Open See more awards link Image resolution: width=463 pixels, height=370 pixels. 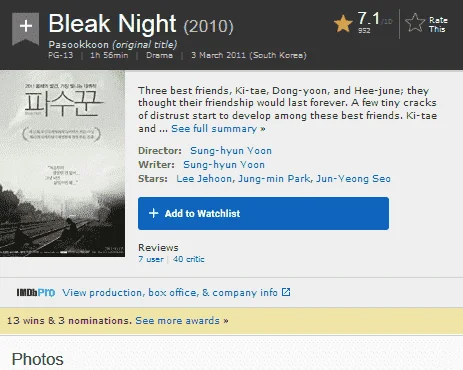[182, 321]
